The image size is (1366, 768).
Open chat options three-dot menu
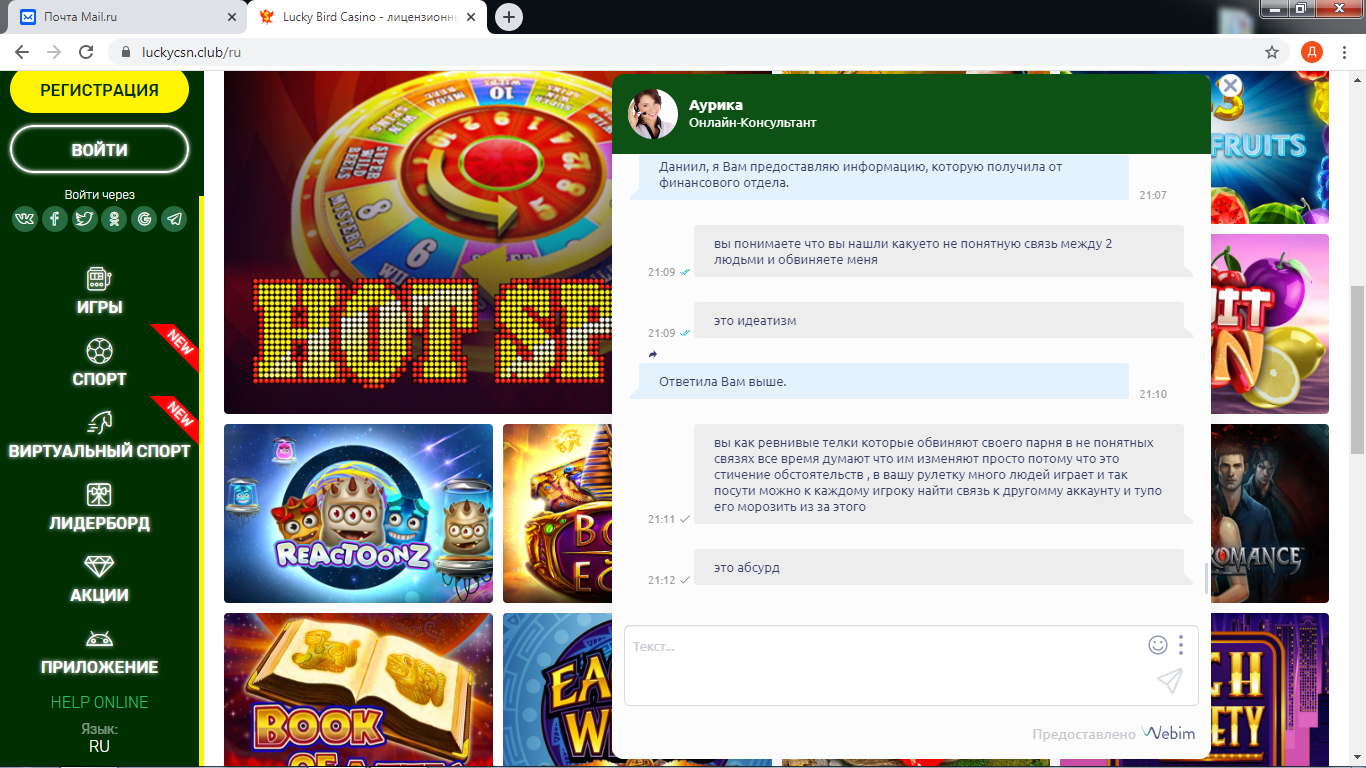[1181, 645]
